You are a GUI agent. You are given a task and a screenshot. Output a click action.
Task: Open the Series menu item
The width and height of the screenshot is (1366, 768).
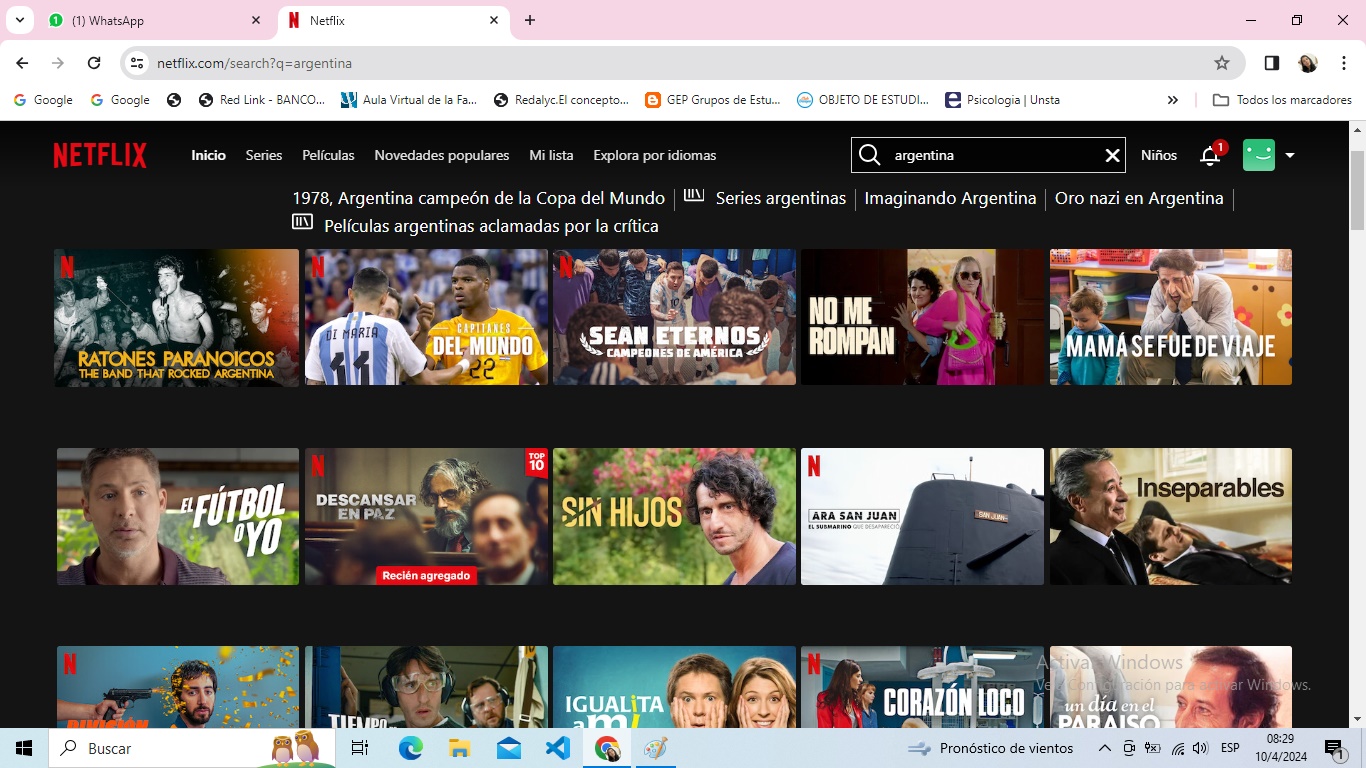coord(264,155)
